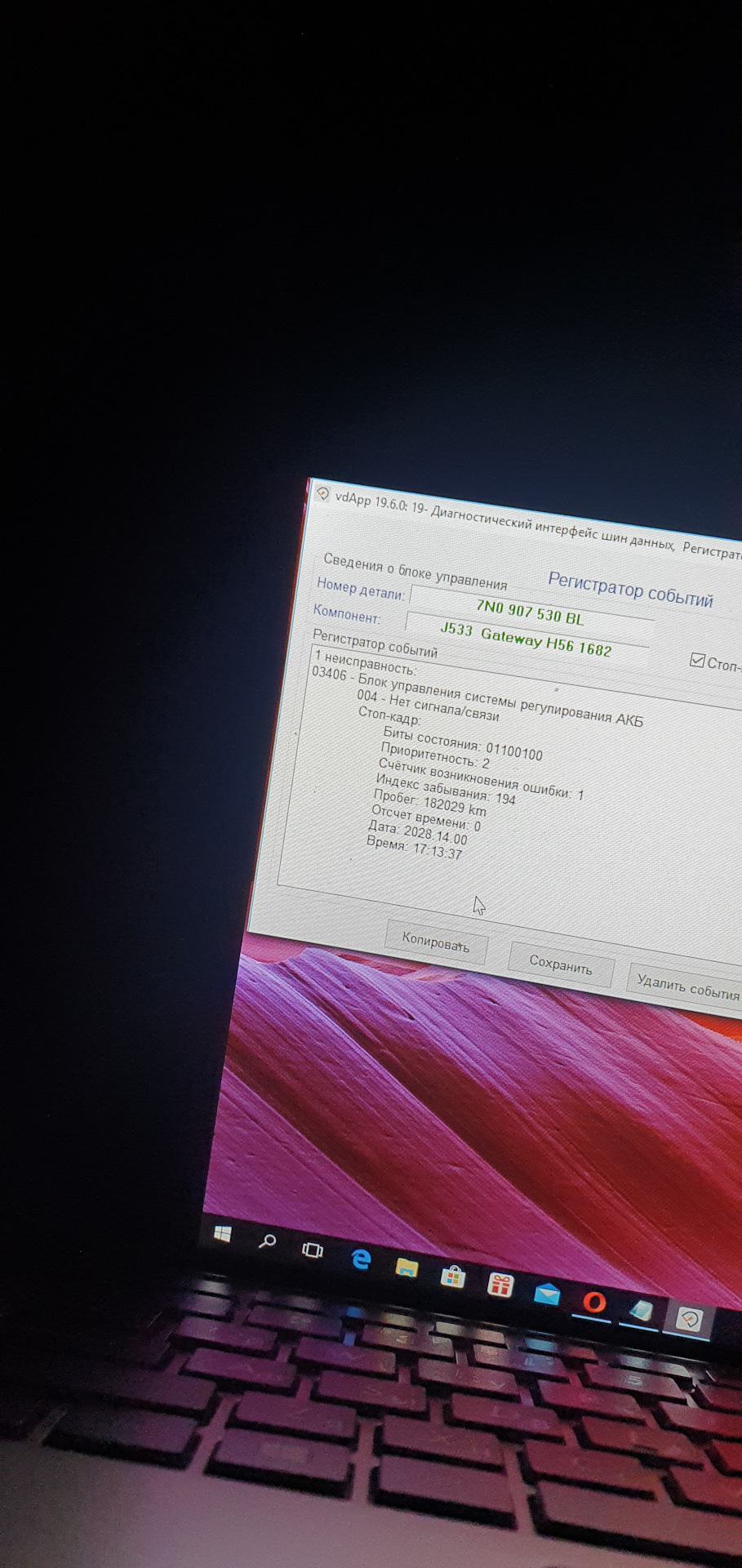This screenshot has width=742, height=1568.
Task: Open the Windows Start menu
Action: pos(222,1234)
